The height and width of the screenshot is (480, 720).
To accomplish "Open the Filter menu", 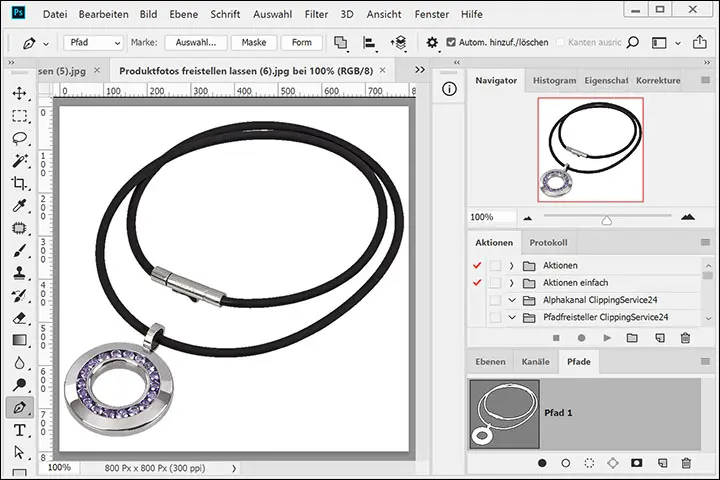I will point(315,16).
